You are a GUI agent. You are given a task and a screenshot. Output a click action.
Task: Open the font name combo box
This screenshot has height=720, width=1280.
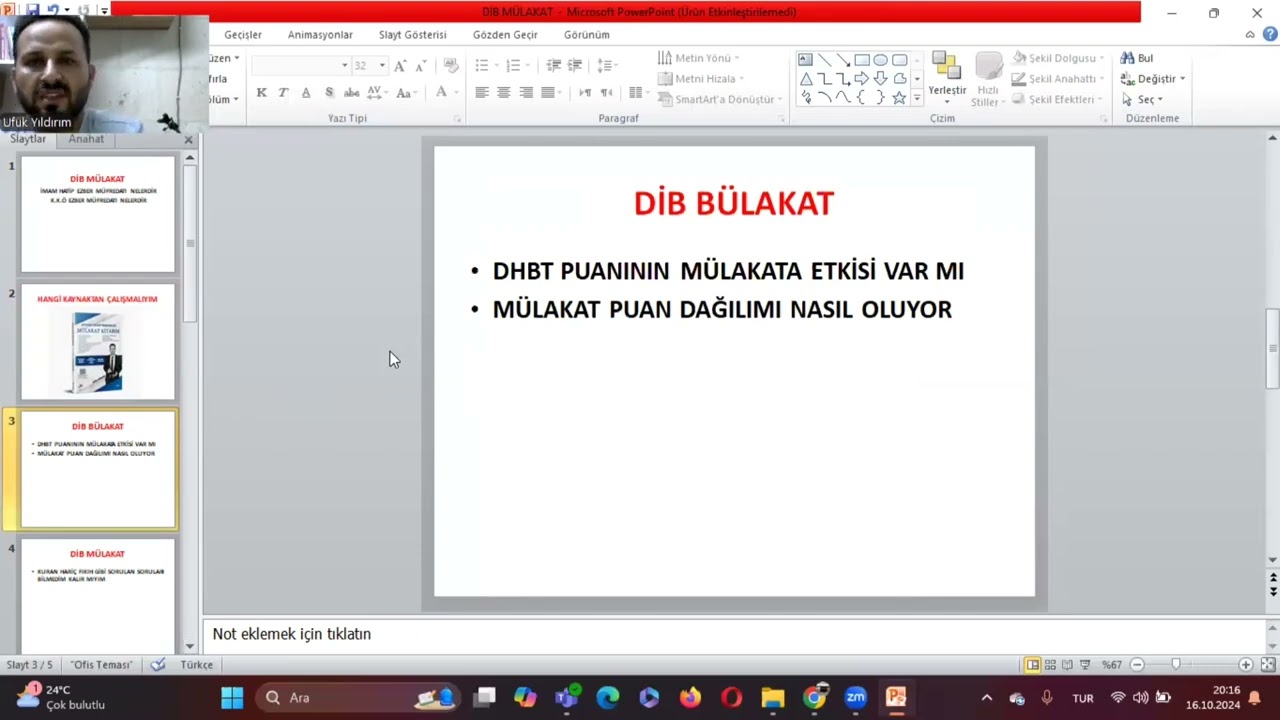301,66
